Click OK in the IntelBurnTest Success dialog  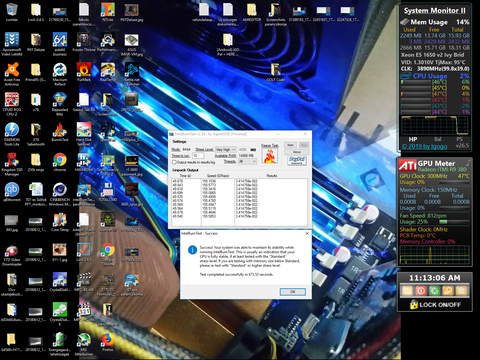292,292
